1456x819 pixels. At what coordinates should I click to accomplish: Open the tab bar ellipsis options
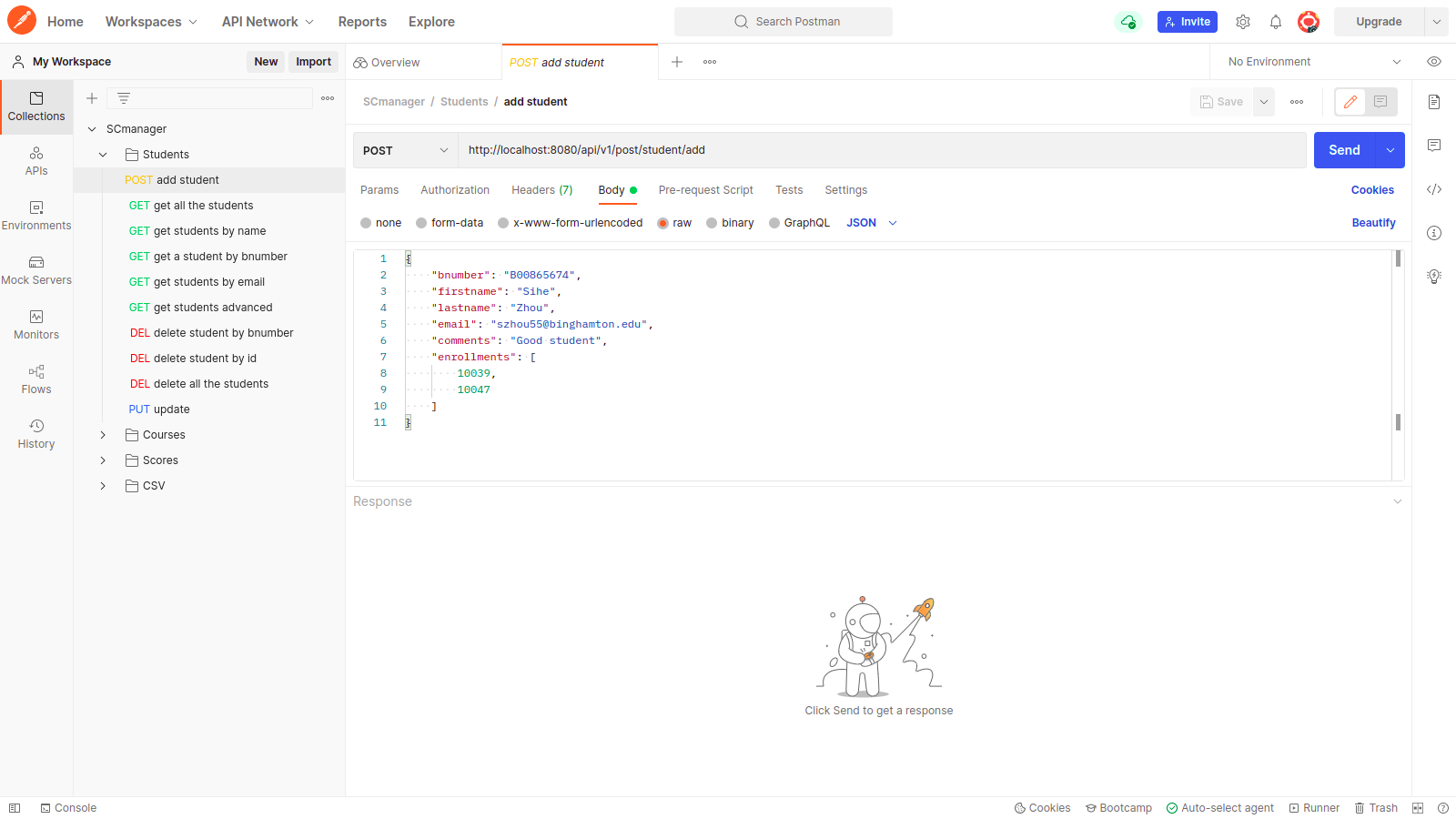tap(710, 62)
